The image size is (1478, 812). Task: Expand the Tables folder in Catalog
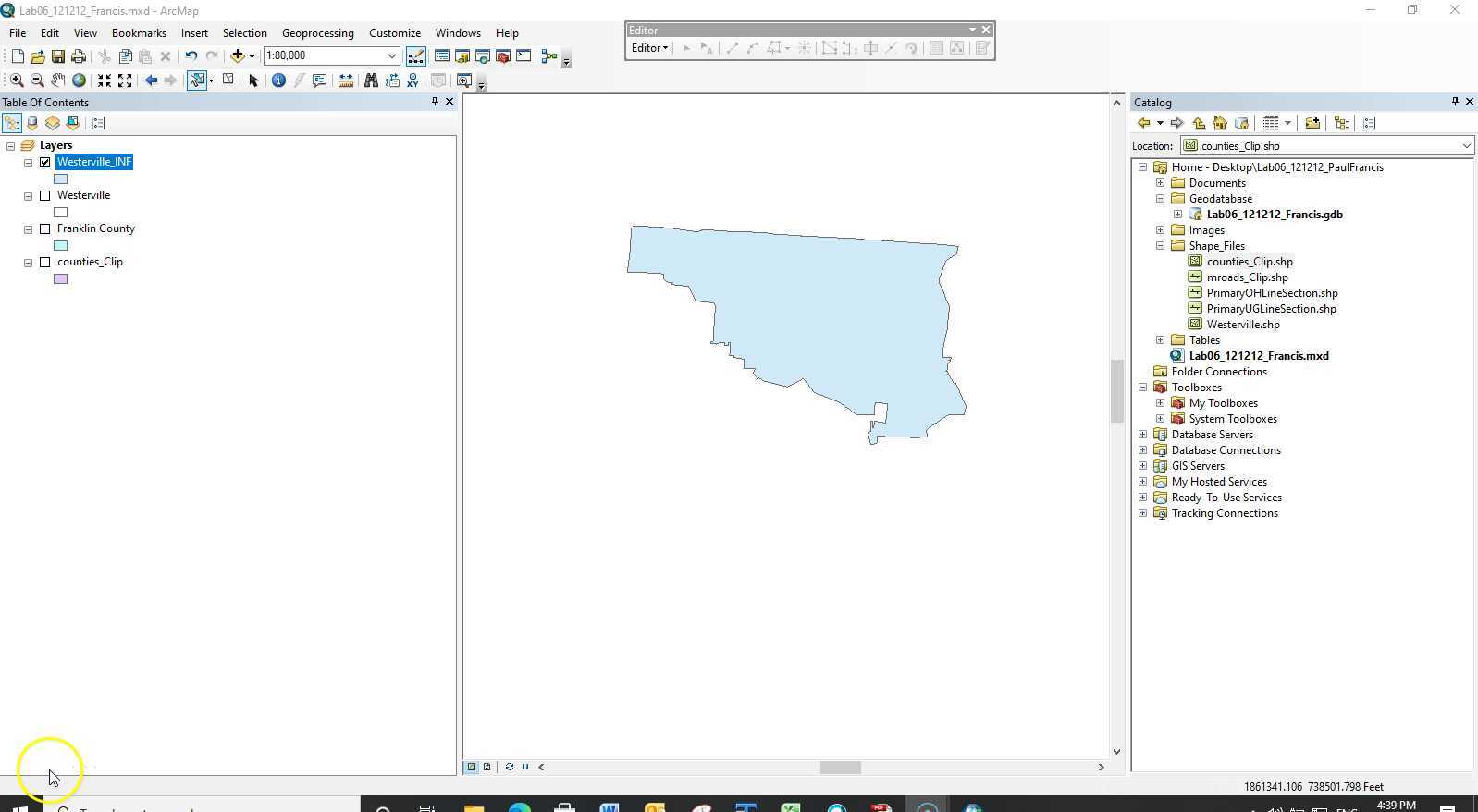tap(1160, 340)
